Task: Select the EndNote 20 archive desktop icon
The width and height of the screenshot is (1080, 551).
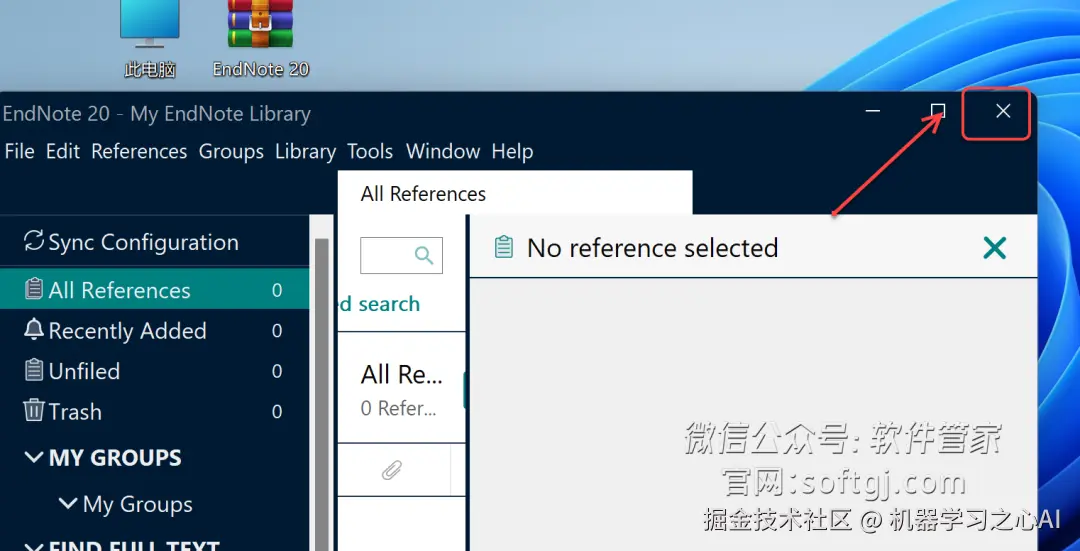Action: tap(260, 39)
